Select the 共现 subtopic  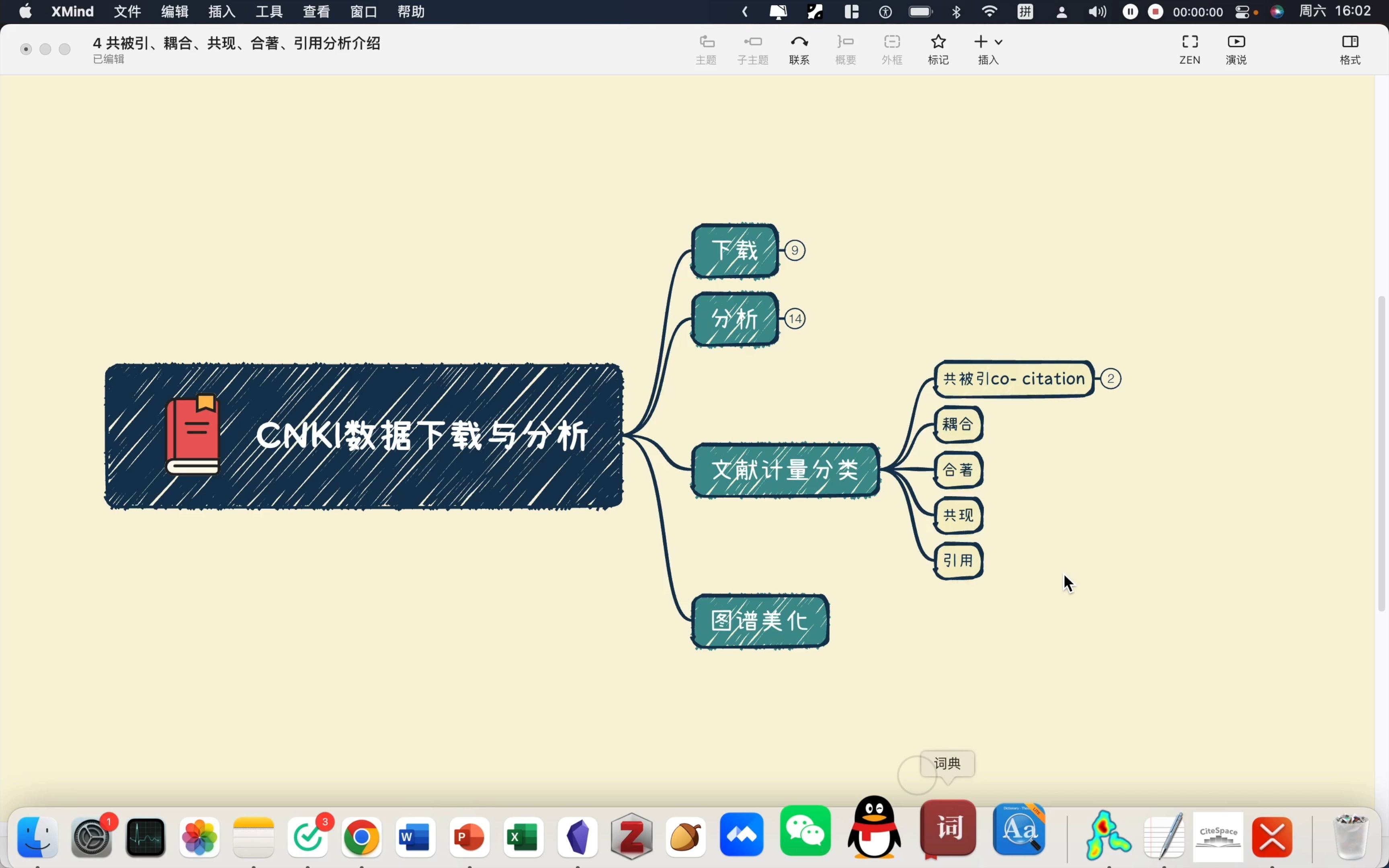959,516
